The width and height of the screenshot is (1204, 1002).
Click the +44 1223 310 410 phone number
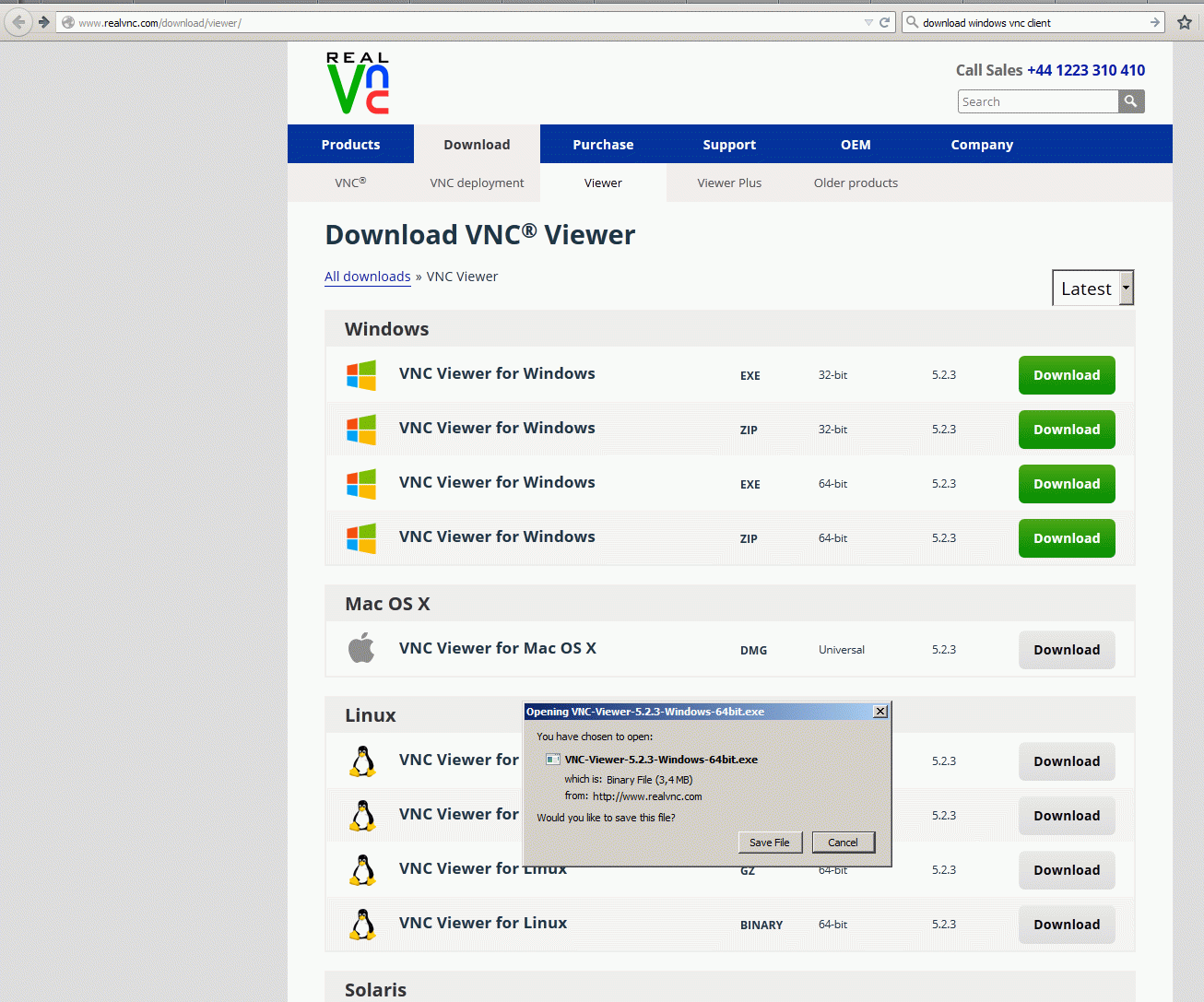(x=1086, y=70)
